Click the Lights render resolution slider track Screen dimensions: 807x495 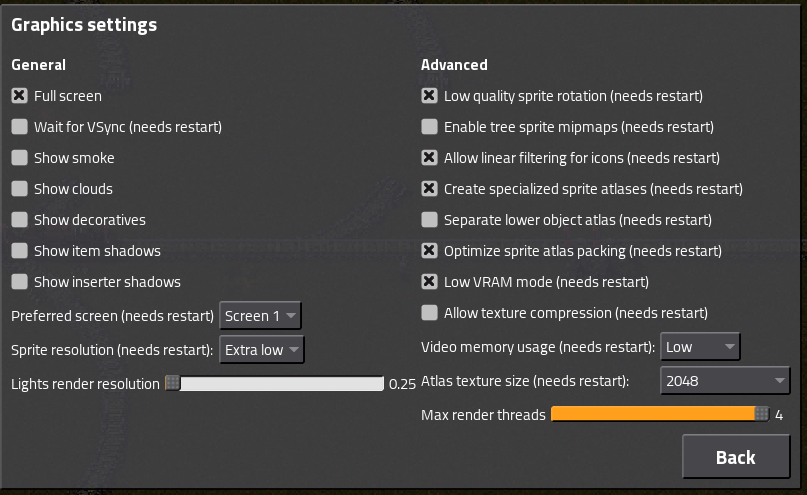click(x=275, y=383)
